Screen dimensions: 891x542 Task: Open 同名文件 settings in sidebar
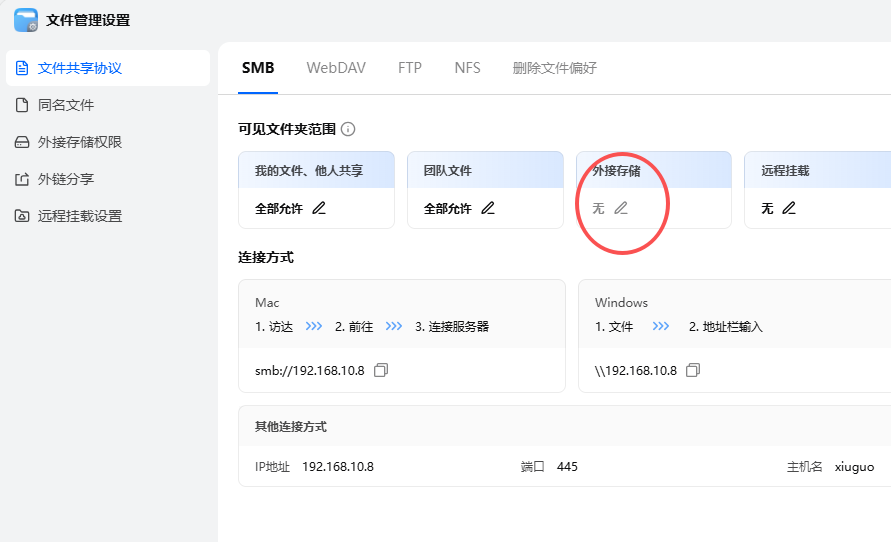[66, 105]
